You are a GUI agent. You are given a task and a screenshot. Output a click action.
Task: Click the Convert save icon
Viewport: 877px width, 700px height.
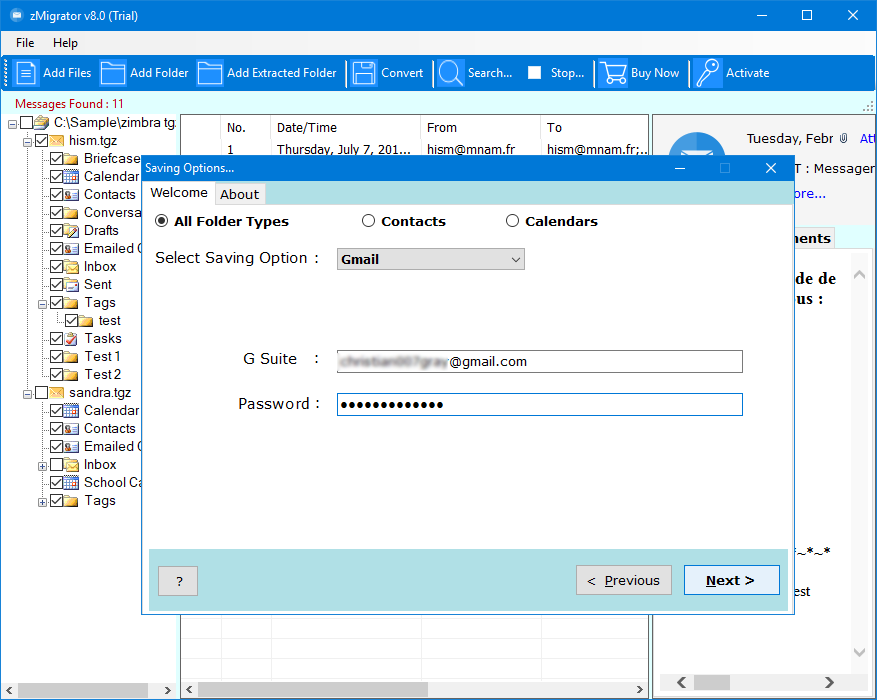[365, 73]
